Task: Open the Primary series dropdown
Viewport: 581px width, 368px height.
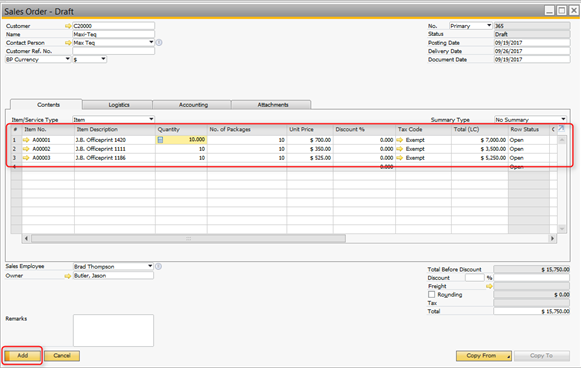Action: (489, 26)
